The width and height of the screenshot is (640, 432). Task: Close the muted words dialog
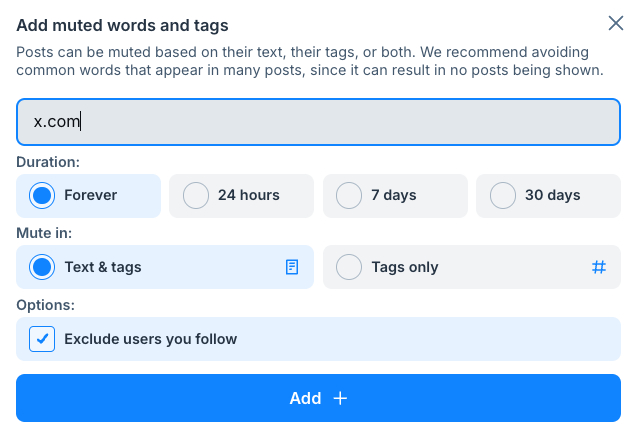point(616,23)
